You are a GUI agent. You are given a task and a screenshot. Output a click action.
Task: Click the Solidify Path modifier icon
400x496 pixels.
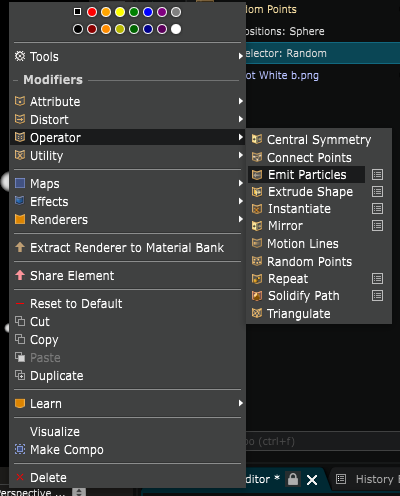point(257,296)
